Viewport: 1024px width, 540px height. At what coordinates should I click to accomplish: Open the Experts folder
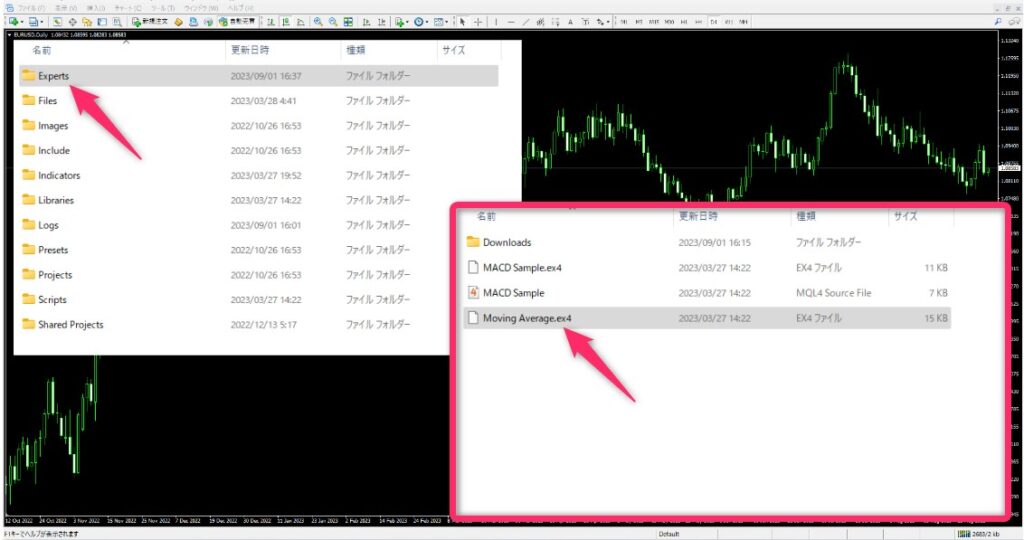53,76
